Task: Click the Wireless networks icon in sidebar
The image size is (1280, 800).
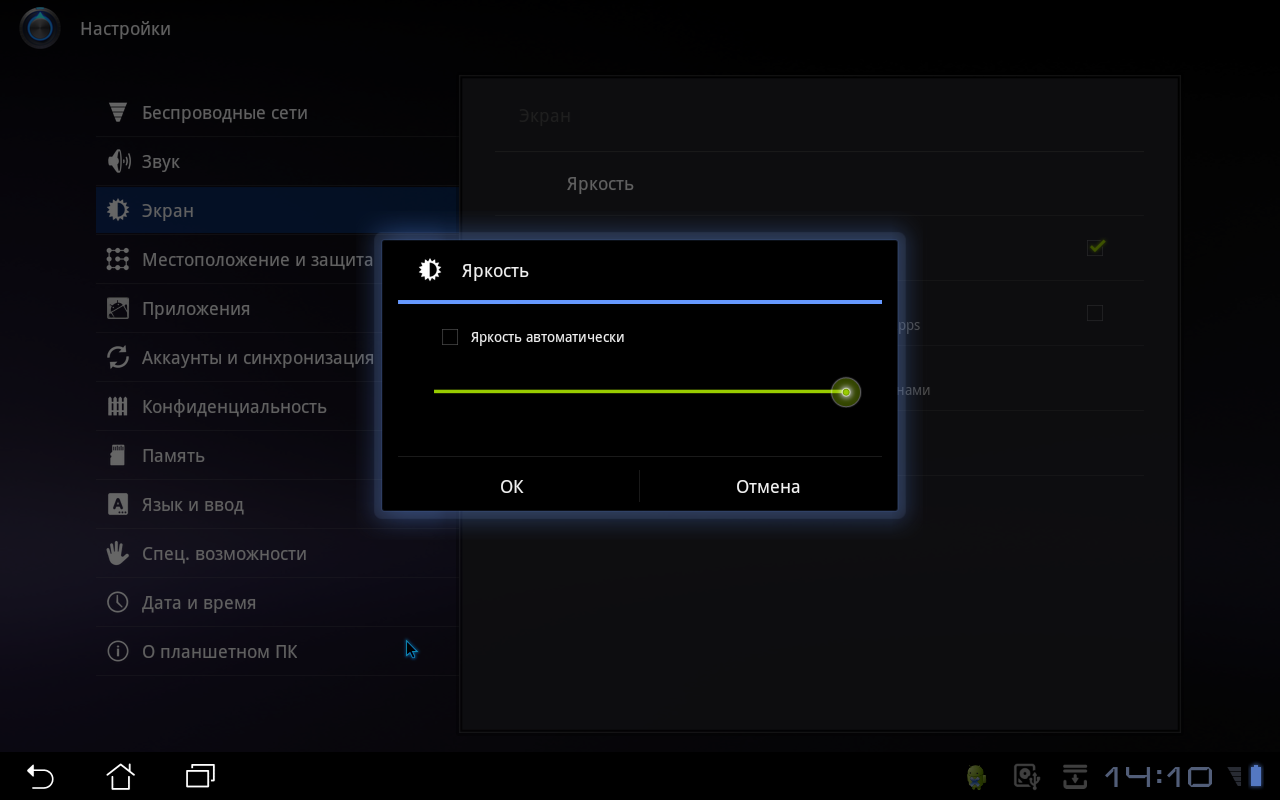Action: click(x=118, y=113)
